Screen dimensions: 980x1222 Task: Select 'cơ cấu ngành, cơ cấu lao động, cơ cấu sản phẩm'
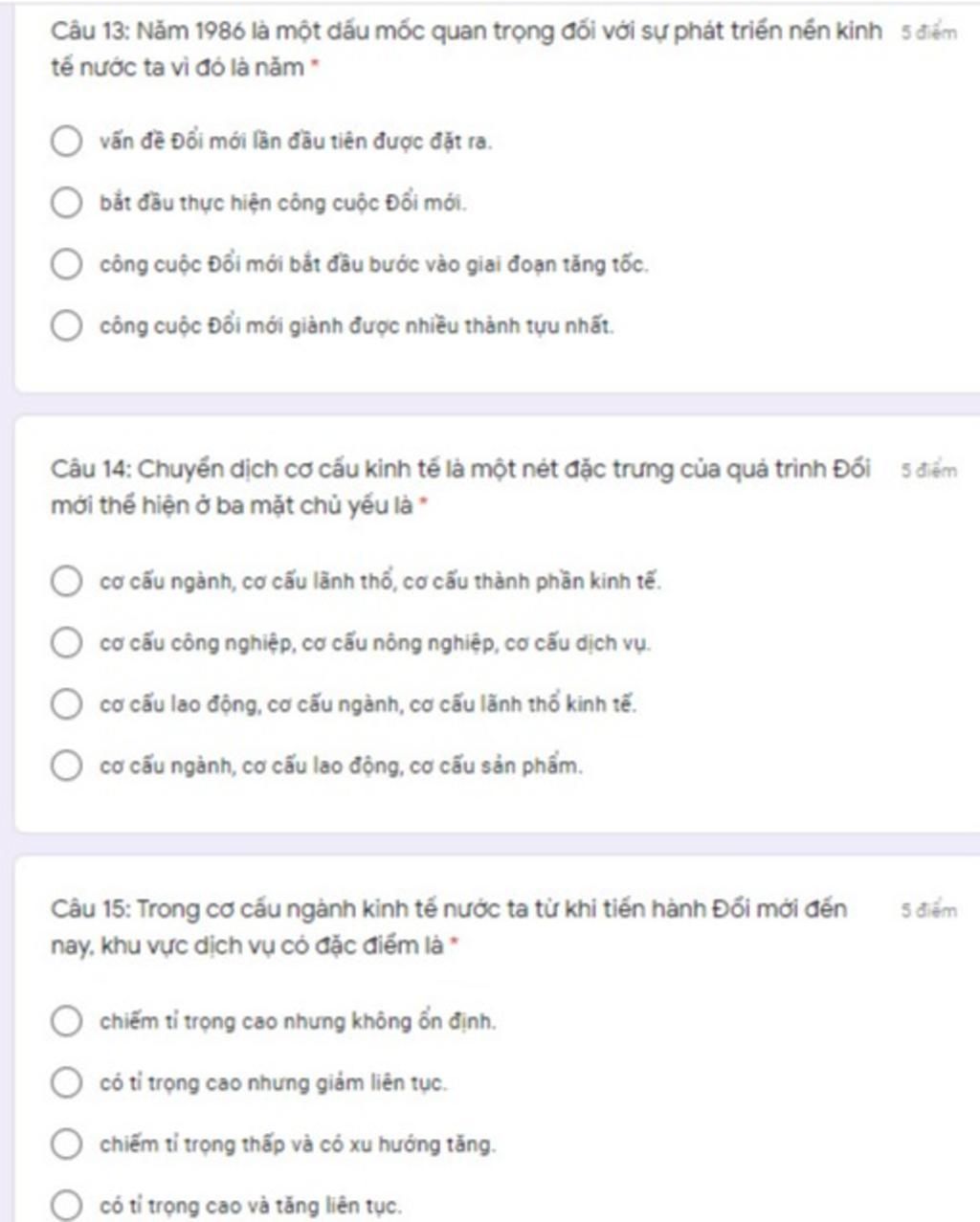66,766
